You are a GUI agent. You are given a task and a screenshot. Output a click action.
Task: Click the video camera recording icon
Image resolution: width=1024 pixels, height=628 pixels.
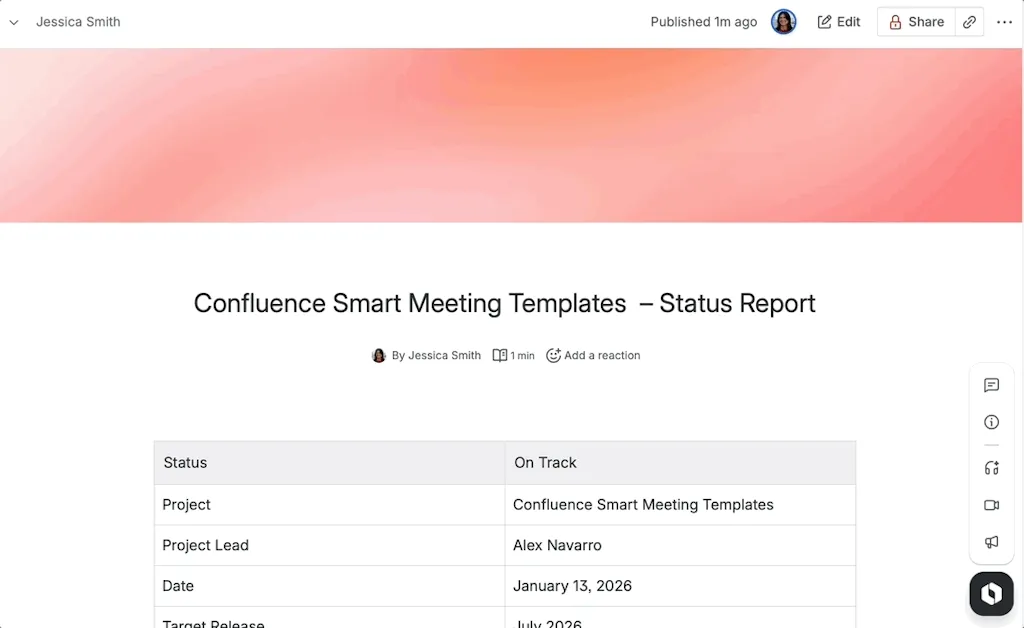tap(991, 505)
